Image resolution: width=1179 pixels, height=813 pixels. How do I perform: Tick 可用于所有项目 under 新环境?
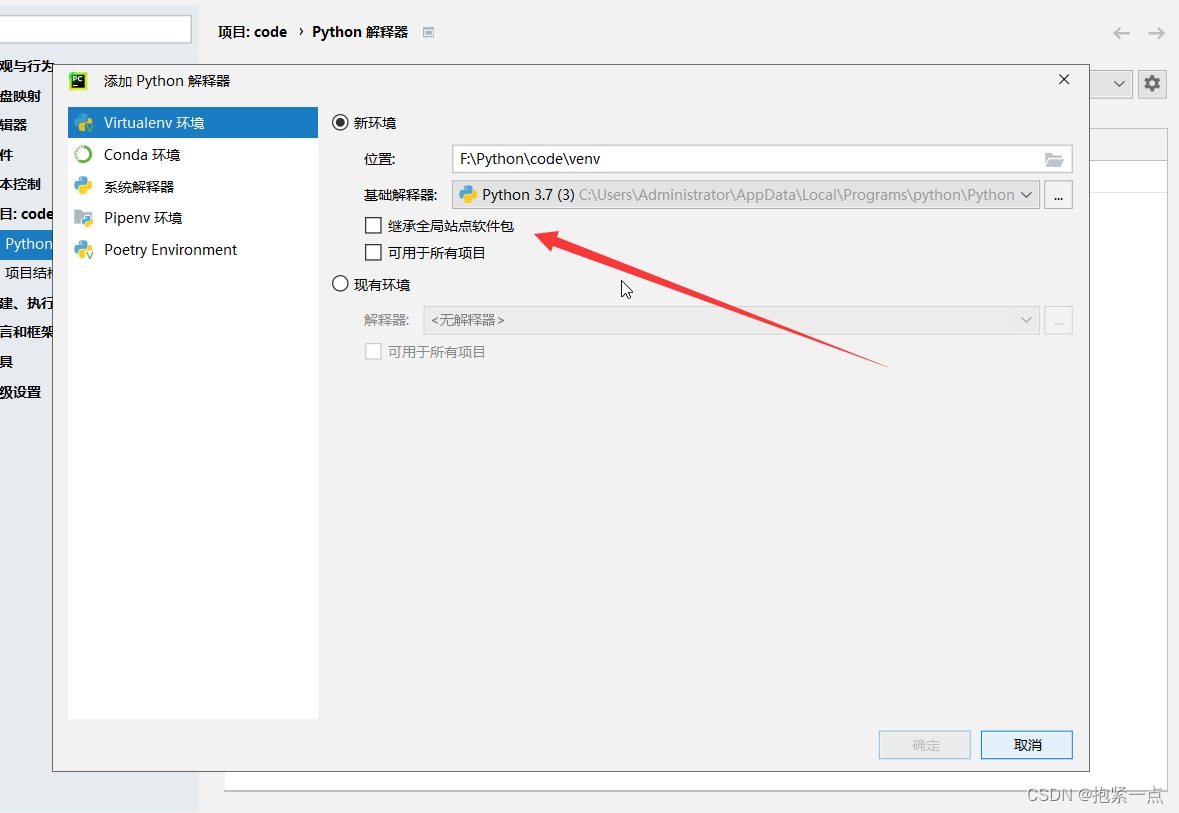(373, 252)
